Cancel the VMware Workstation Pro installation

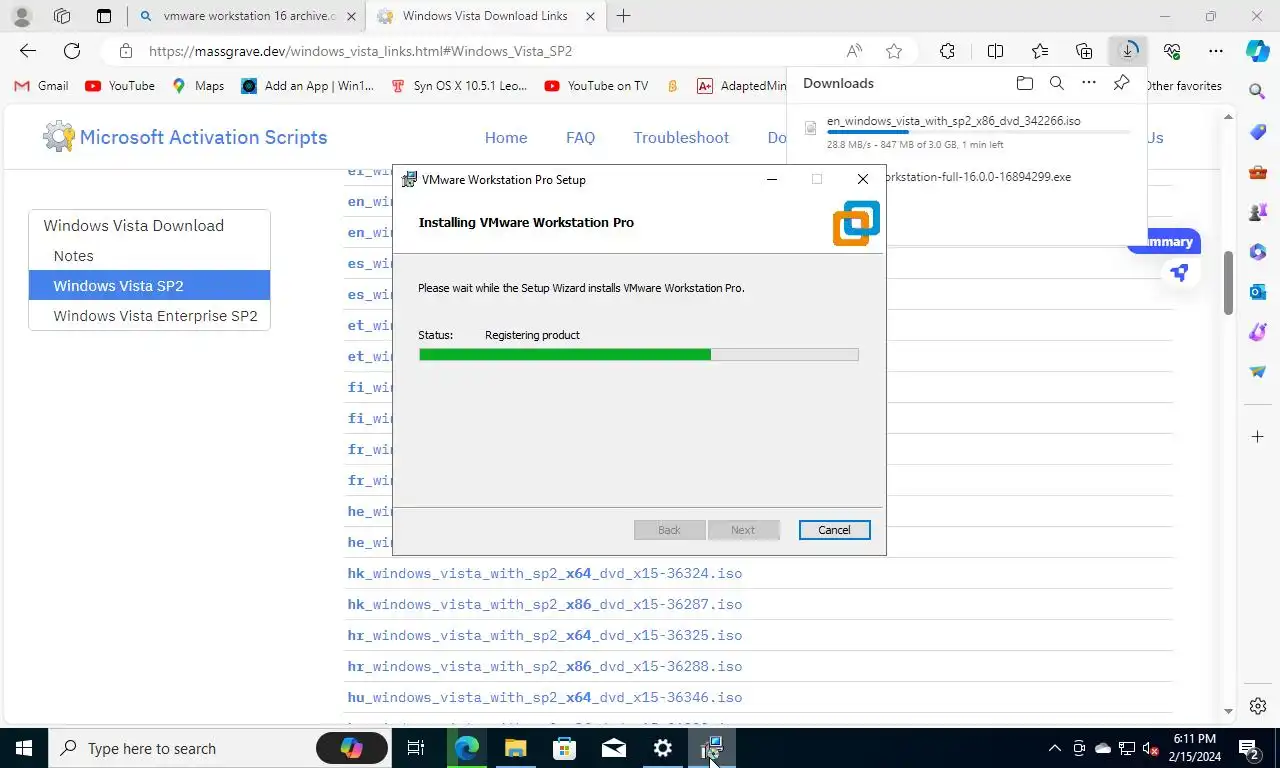click(x=834, y=530)
